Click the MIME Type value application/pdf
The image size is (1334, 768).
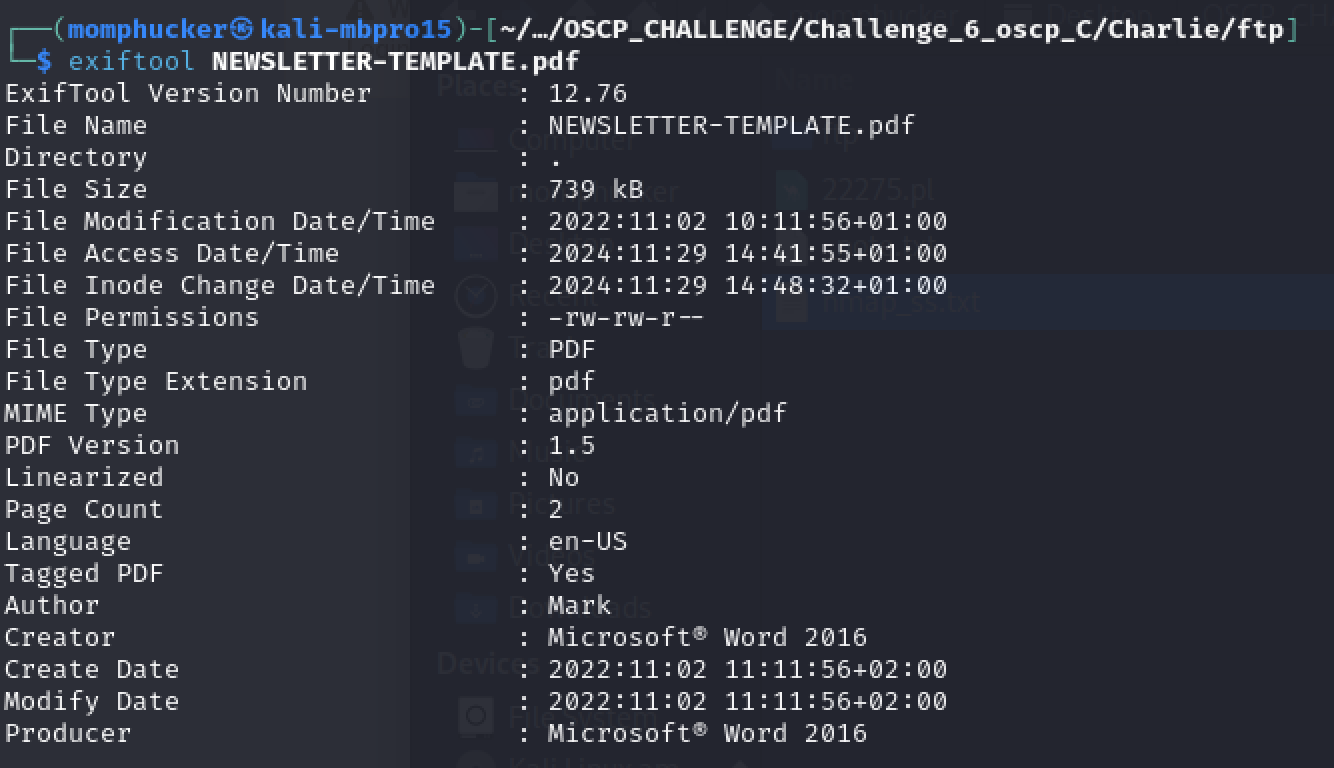pyautogui.click(x=667, y=413)
